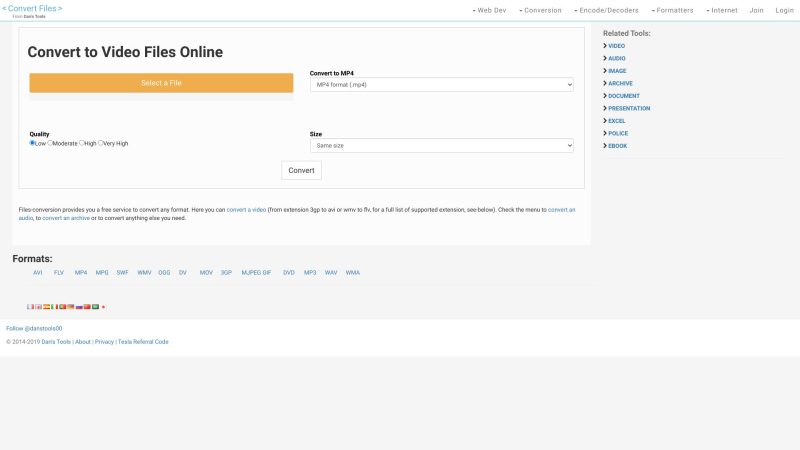This screenshot has height=450, width=800.
Task: Choose the Russian flag icon
Action: (79, 307)
